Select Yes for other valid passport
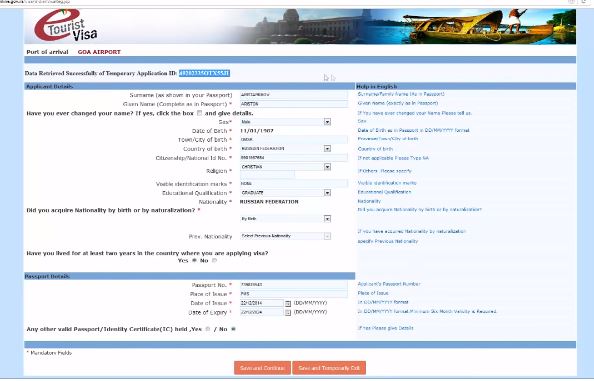The width and height of the screenshot is (594, 381). [x=208, y=329]
